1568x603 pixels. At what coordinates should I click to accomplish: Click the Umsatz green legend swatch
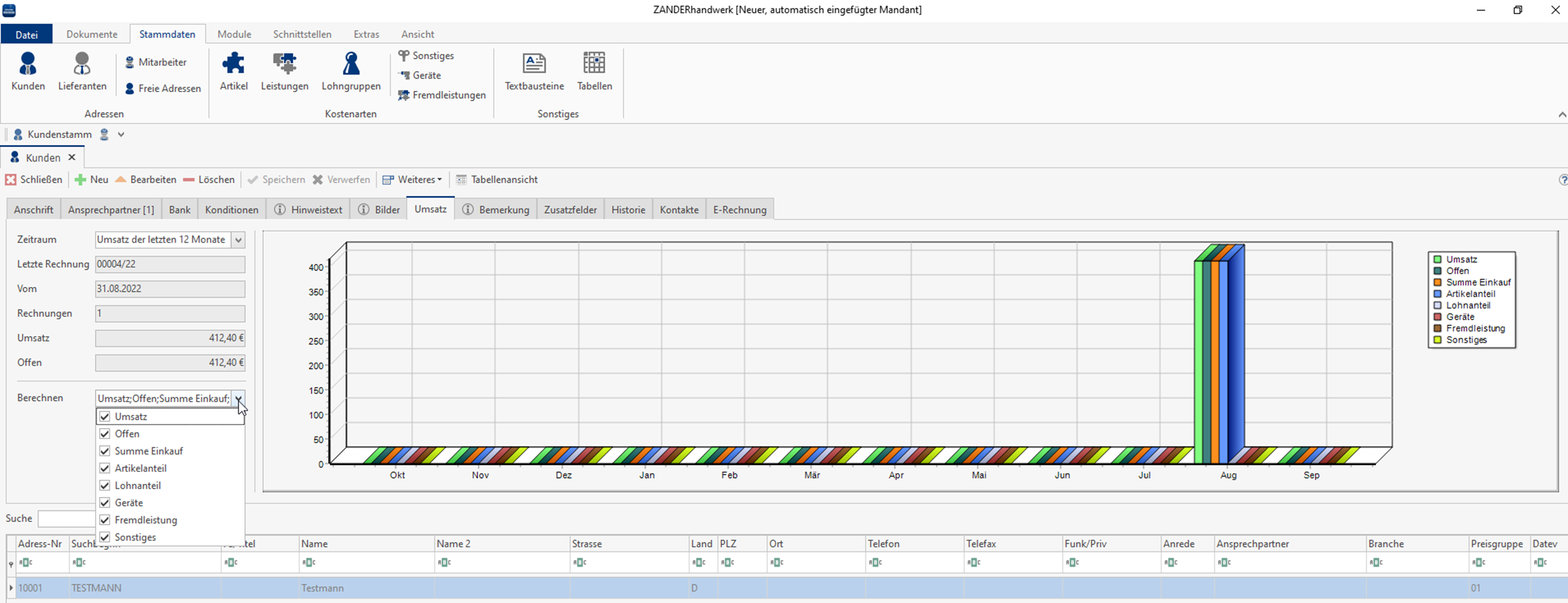tap(1437, 259)
